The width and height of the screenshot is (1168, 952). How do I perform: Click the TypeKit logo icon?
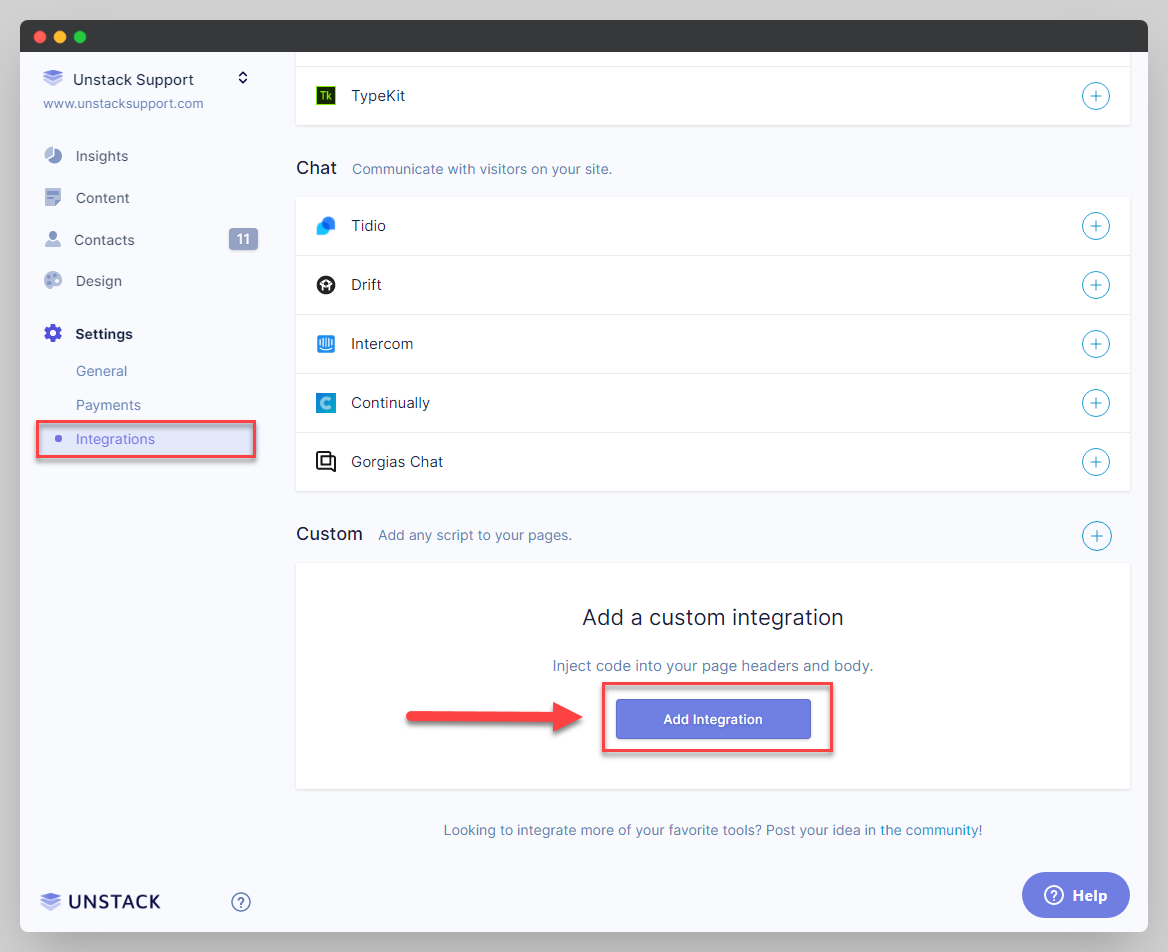325,95
